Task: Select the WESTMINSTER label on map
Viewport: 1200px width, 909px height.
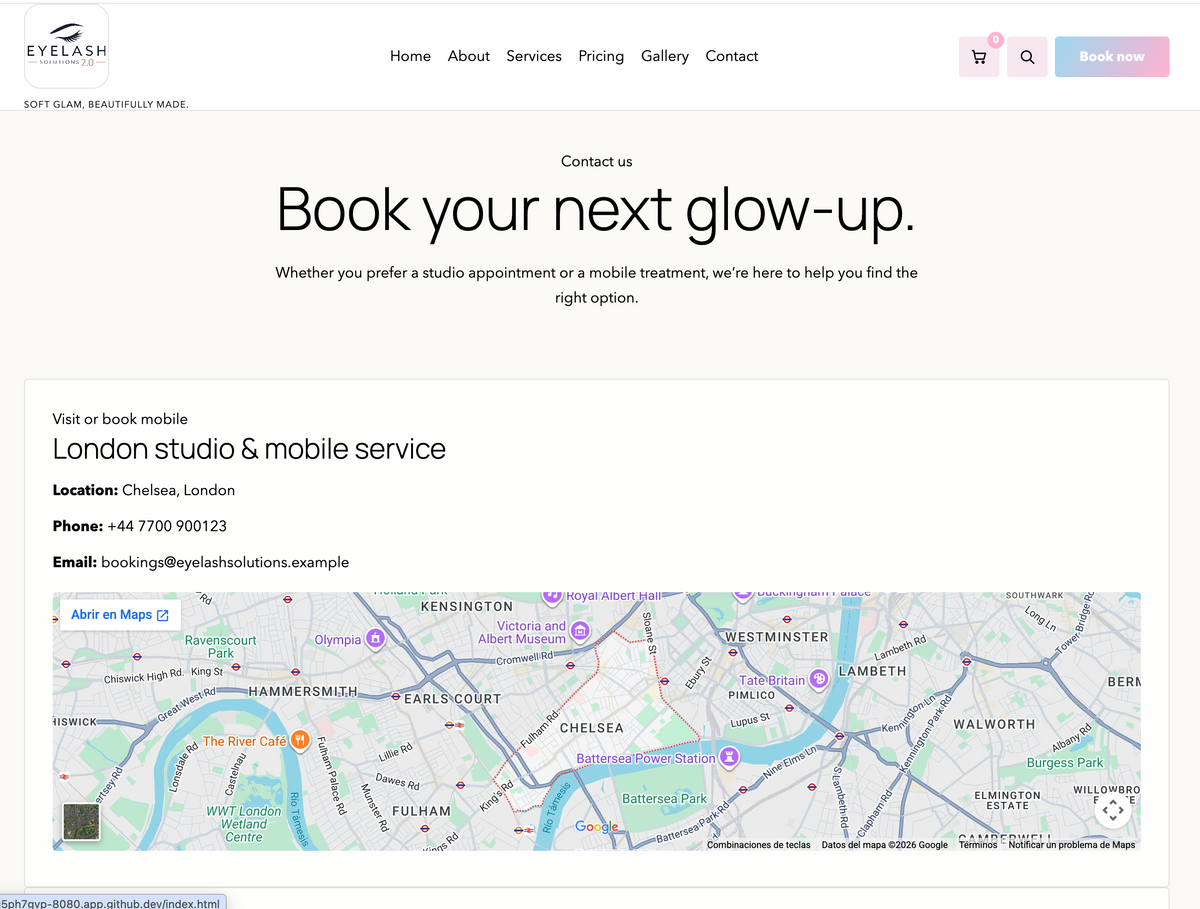Action: pos(777,637)
